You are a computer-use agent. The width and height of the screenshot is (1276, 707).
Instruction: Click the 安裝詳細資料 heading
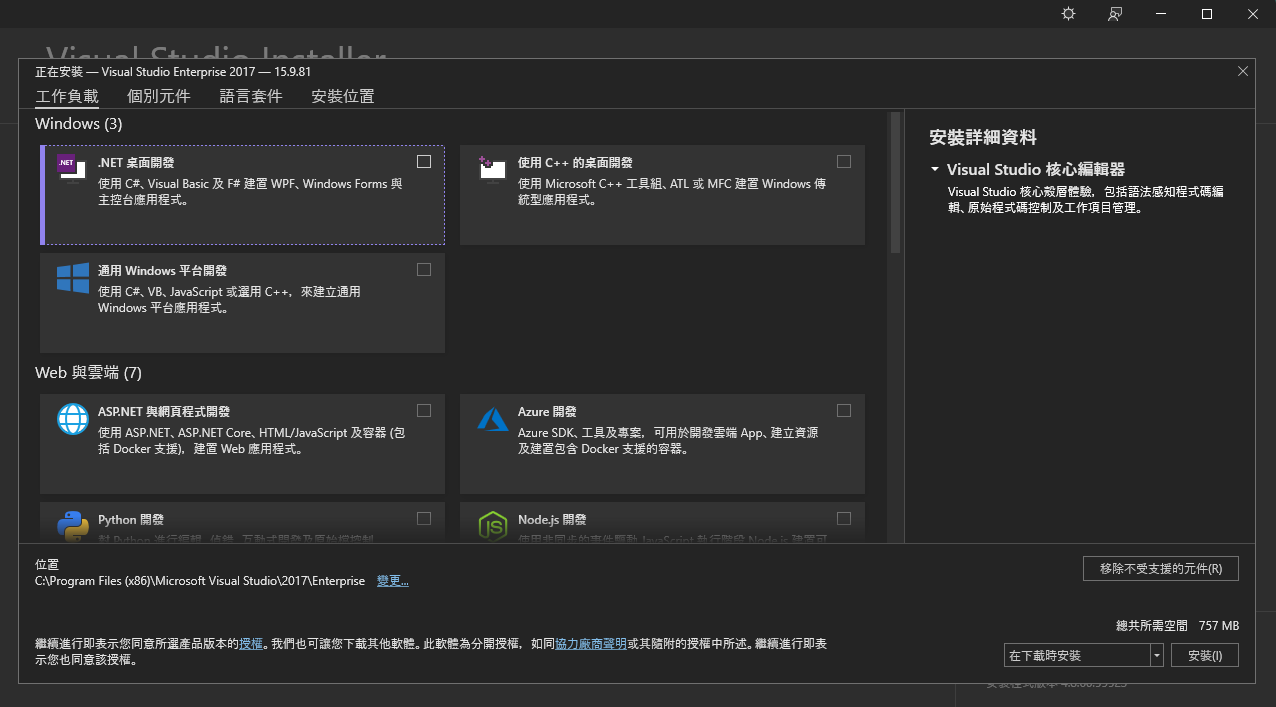coord(983,137)
